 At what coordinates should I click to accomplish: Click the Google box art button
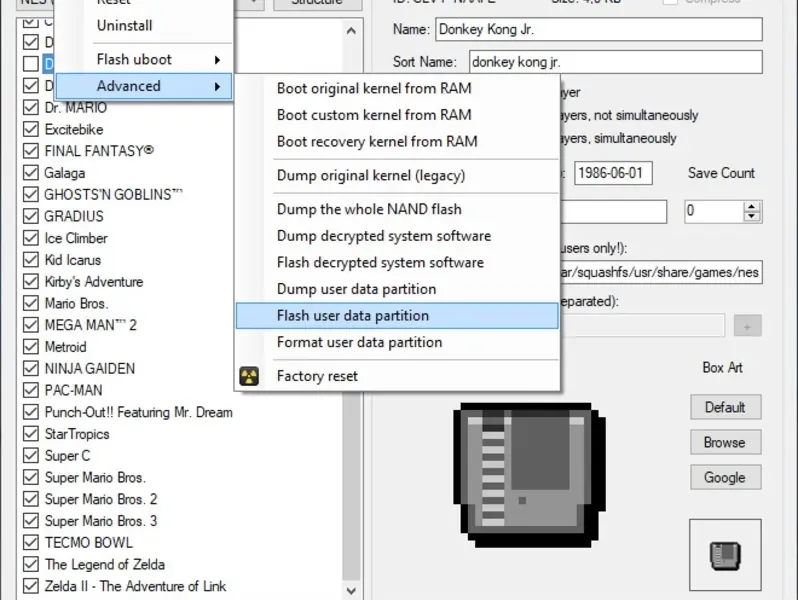coord(725,477)
